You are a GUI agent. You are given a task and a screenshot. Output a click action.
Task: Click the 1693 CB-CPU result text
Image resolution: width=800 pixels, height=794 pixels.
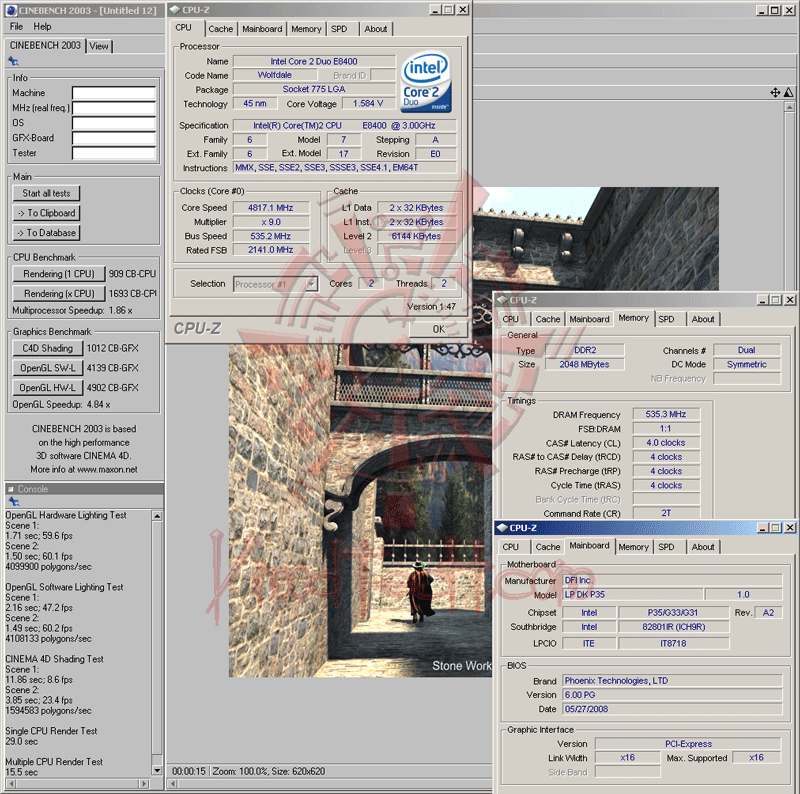click(133, 293)
